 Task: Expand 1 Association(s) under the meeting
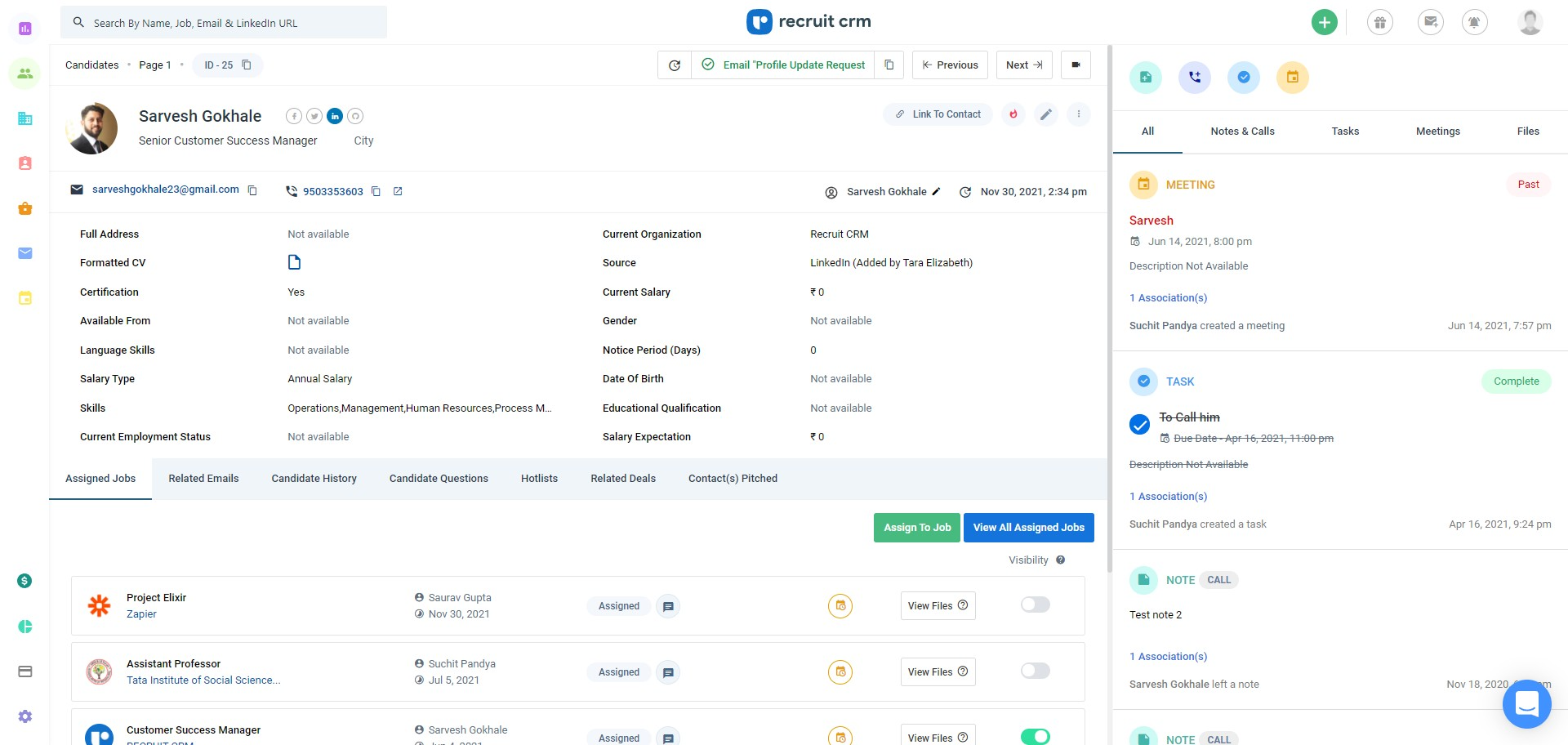1168,298
